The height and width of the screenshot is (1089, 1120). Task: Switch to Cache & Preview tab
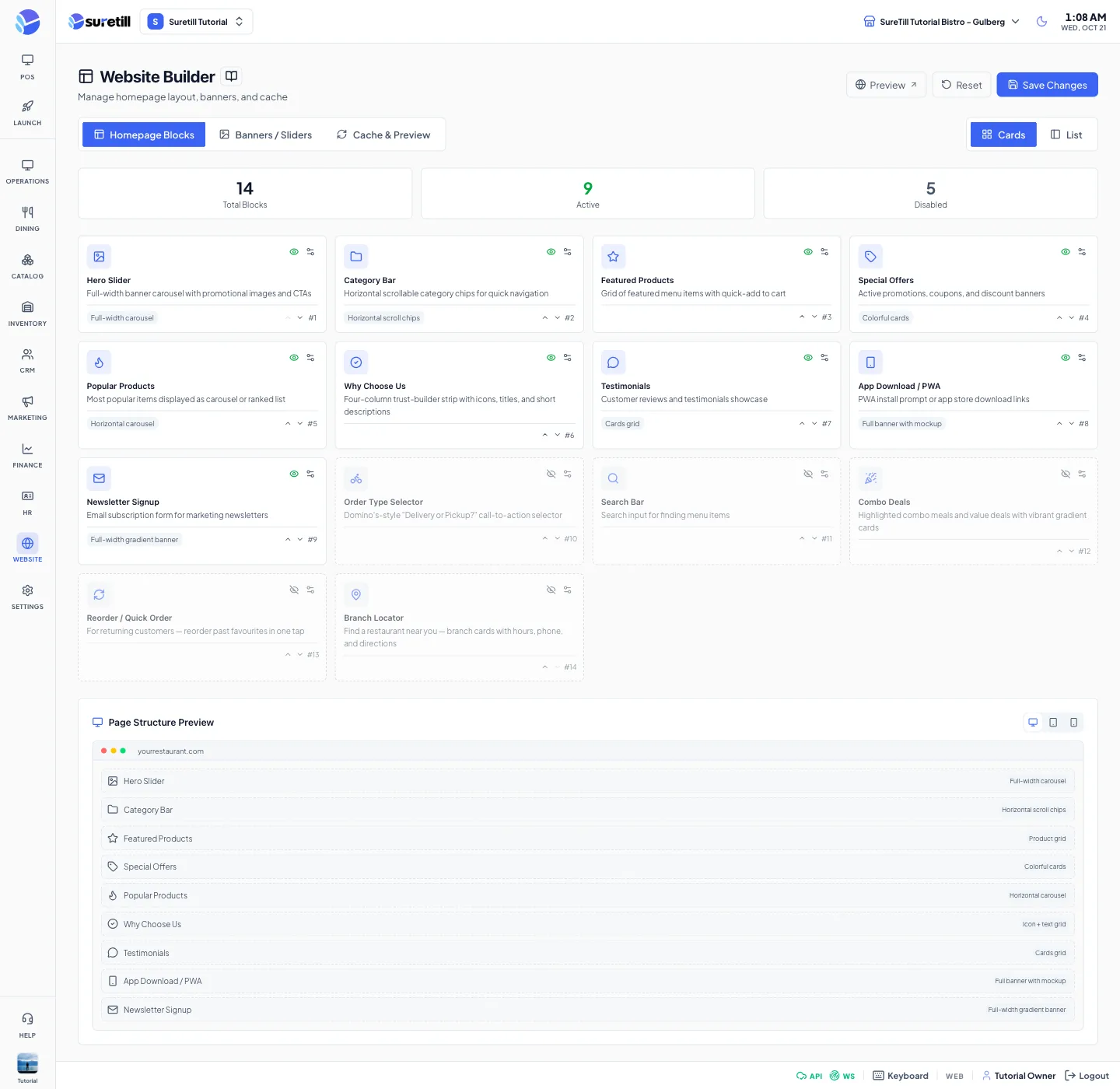tap(383, 135)
